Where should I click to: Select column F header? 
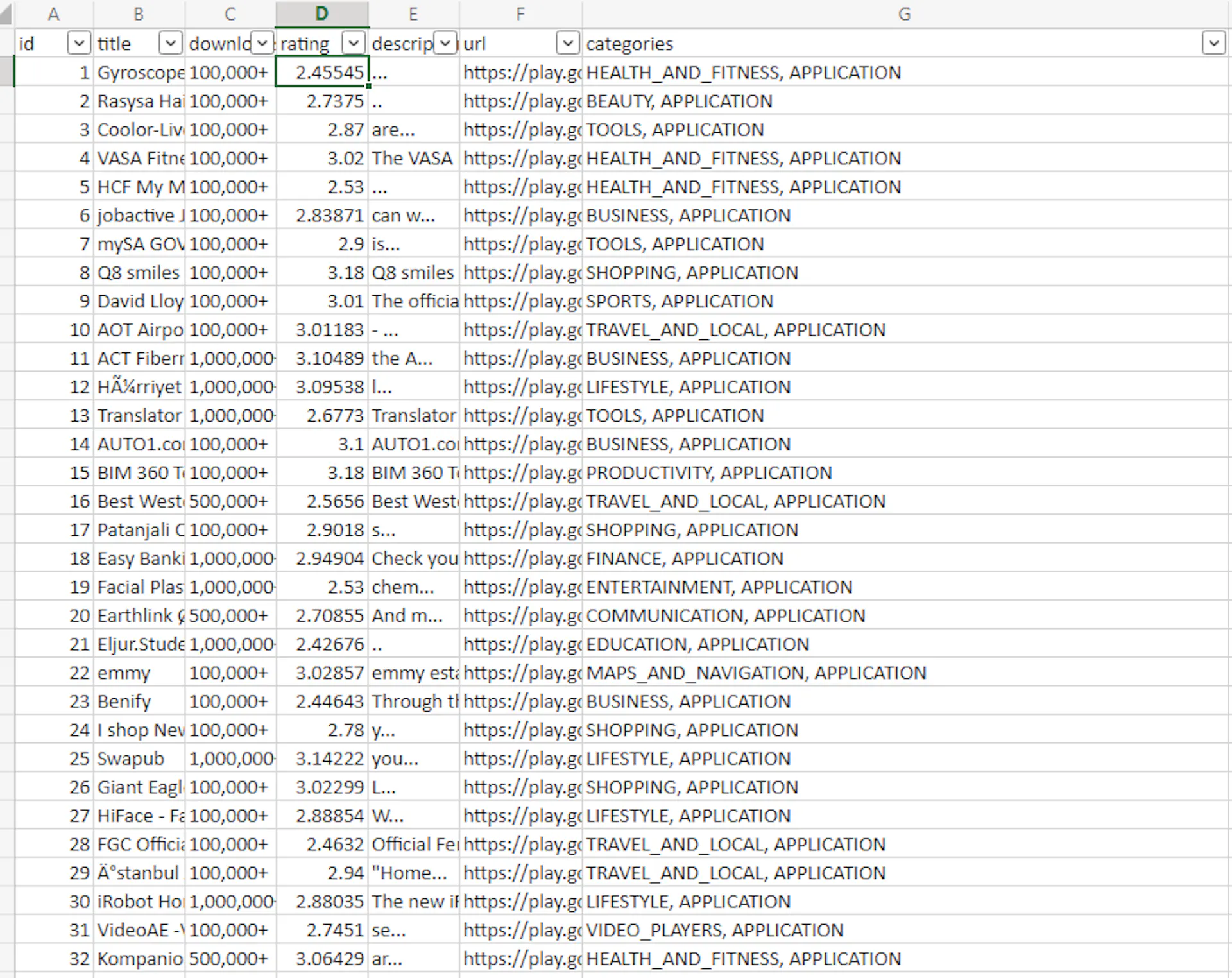coord(520,13)
